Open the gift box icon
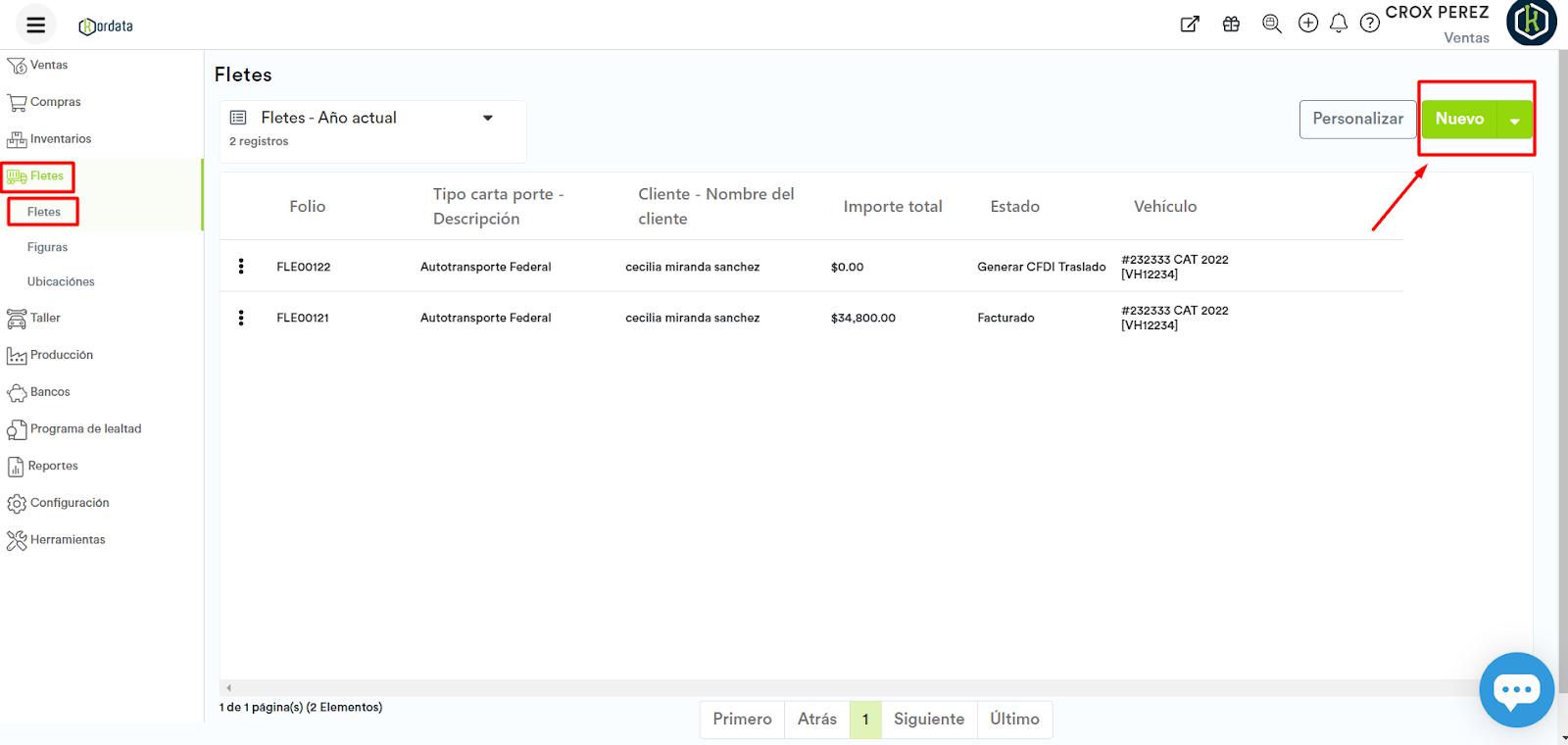The height and width of the screenshot is (745, 1568). pyautogui.click(x=1231, y=25)
